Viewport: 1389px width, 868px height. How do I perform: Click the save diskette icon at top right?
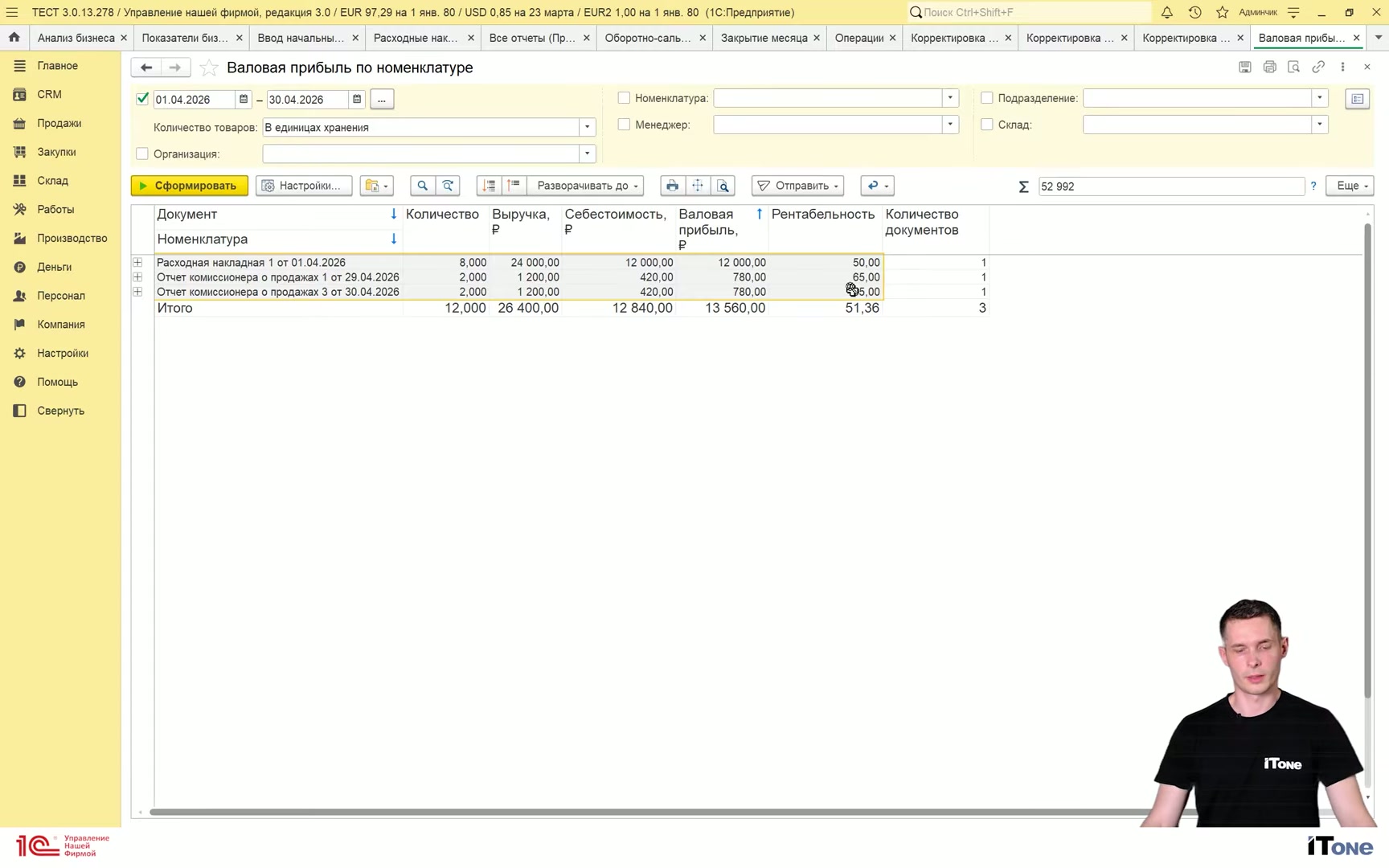1244,68
